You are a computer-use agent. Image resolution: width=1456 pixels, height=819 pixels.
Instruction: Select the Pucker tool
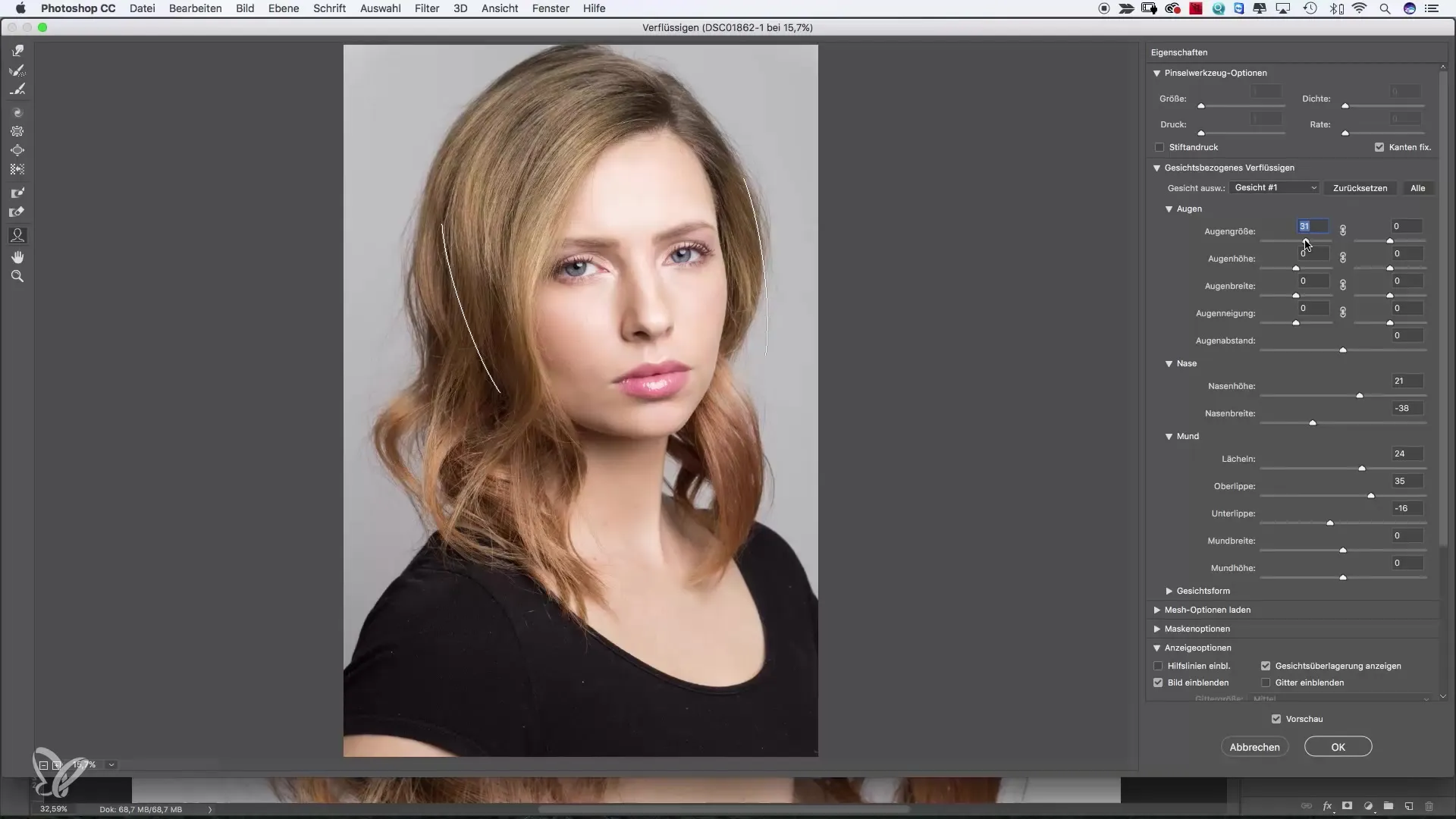point(17,131)
